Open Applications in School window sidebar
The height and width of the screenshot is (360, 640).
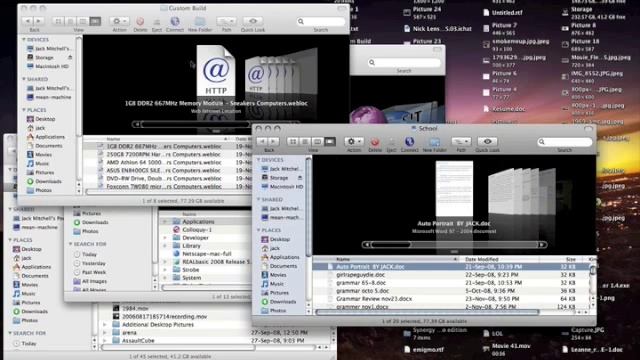284,257
